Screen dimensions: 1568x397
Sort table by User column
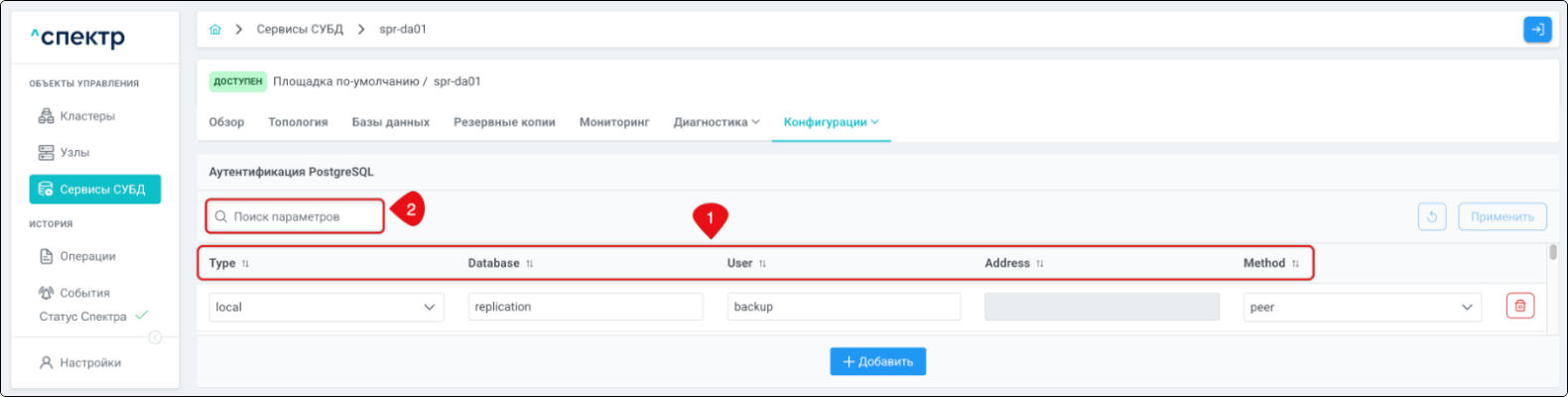pyautogui.click(x=762, y=264)
